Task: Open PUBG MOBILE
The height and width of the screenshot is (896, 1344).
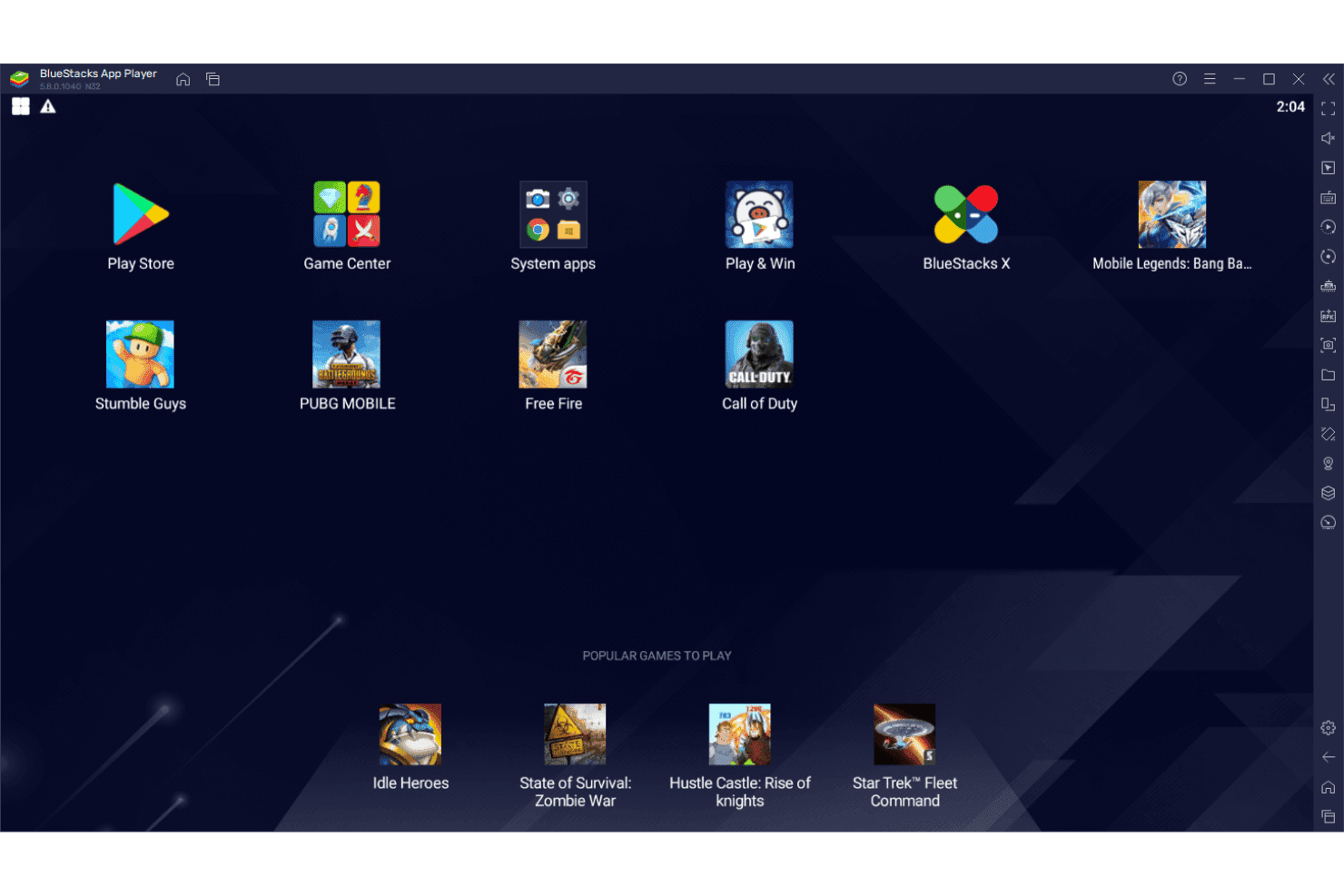Action: [x=347, y=355]
